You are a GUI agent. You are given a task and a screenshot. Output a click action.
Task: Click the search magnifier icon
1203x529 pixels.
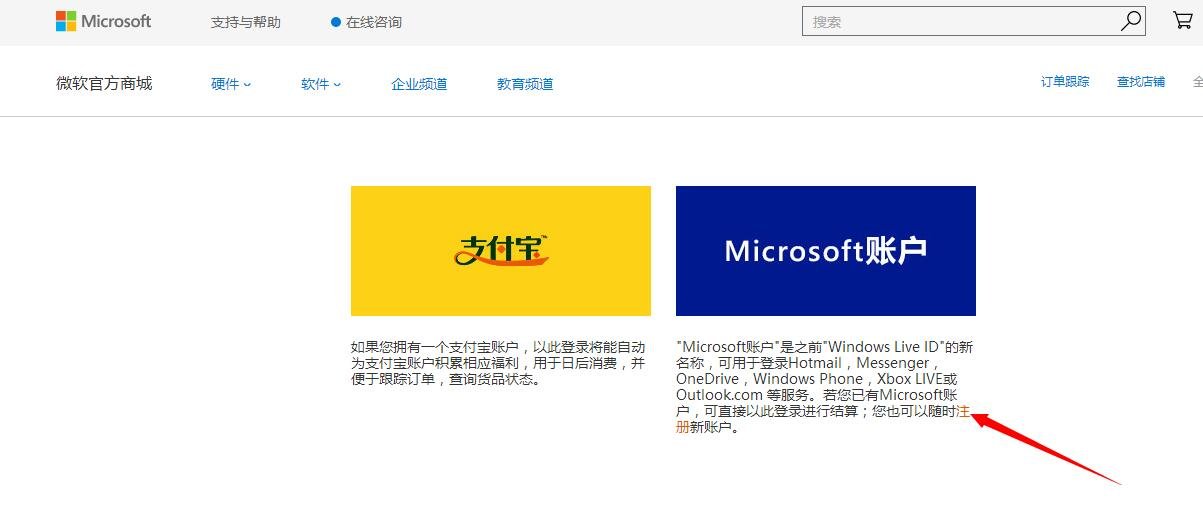[x=1130, y=21]
